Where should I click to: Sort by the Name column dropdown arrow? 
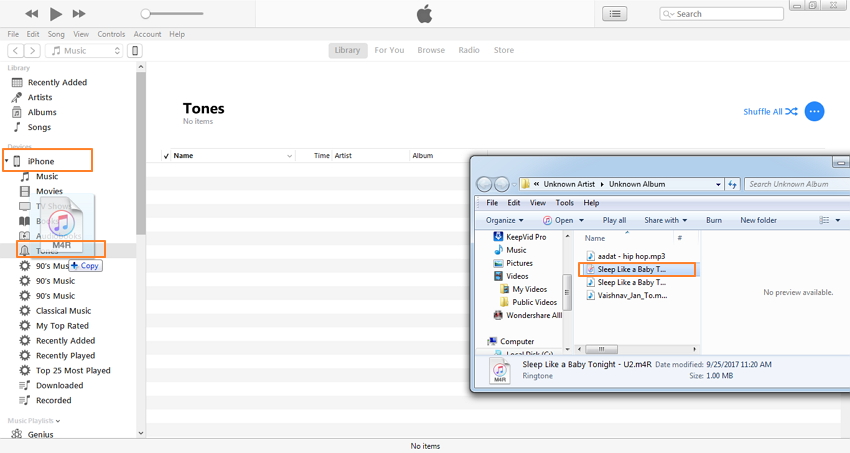pos(289,156)
